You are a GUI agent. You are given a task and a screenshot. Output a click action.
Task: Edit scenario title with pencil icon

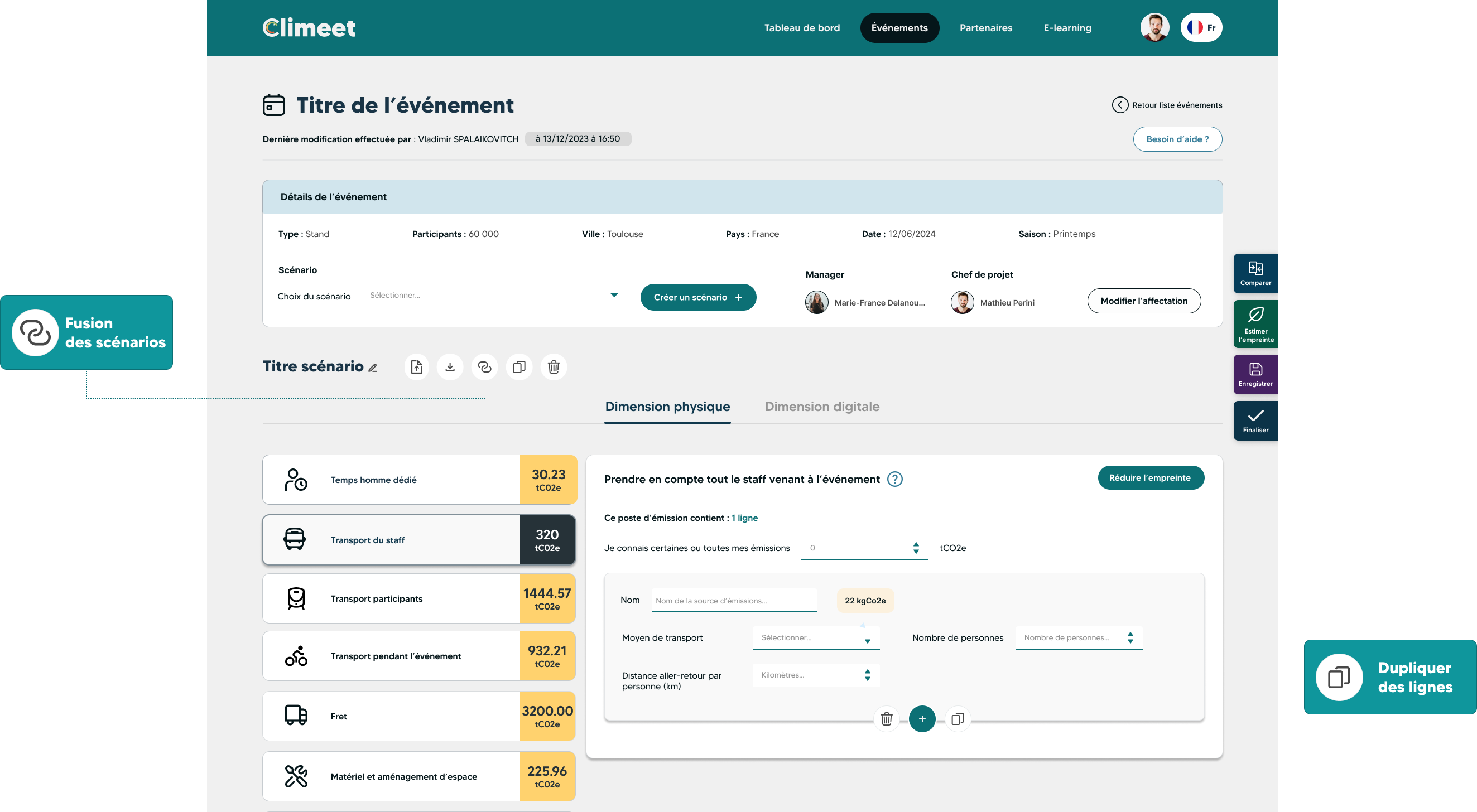[x=373, y=368]
